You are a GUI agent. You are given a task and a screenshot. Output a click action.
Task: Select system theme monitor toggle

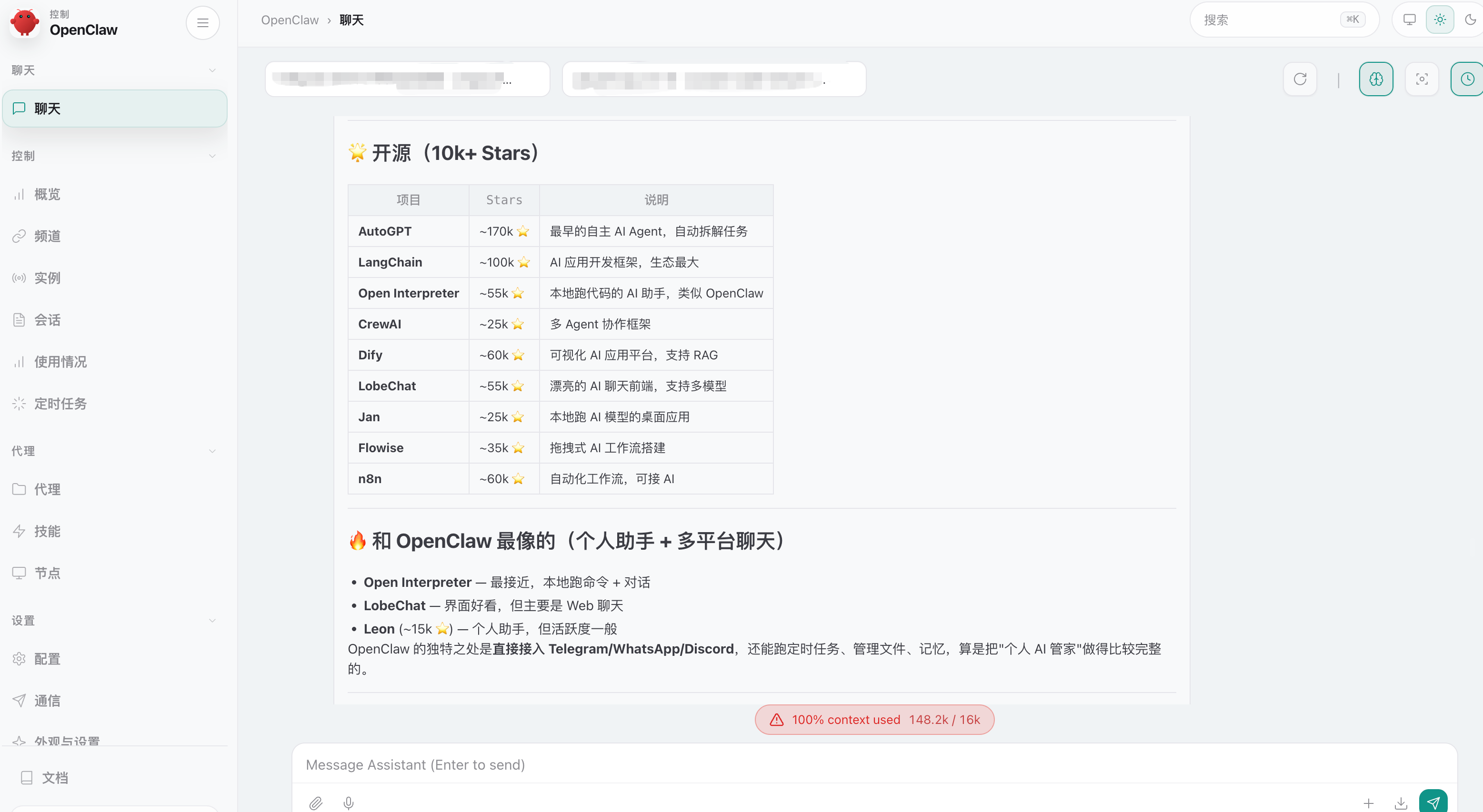click(1409, 20)
